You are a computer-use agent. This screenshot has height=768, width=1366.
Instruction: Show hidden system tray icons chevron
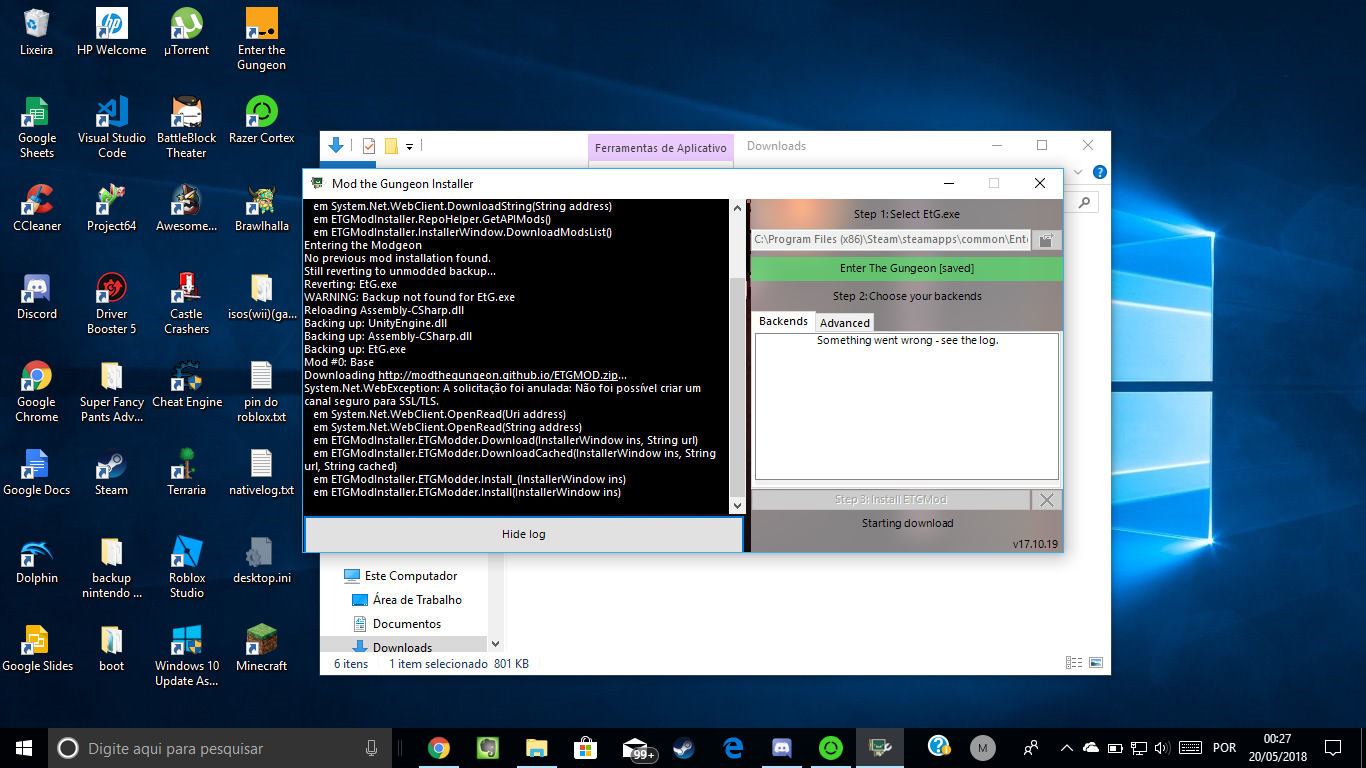(1066, 747)
